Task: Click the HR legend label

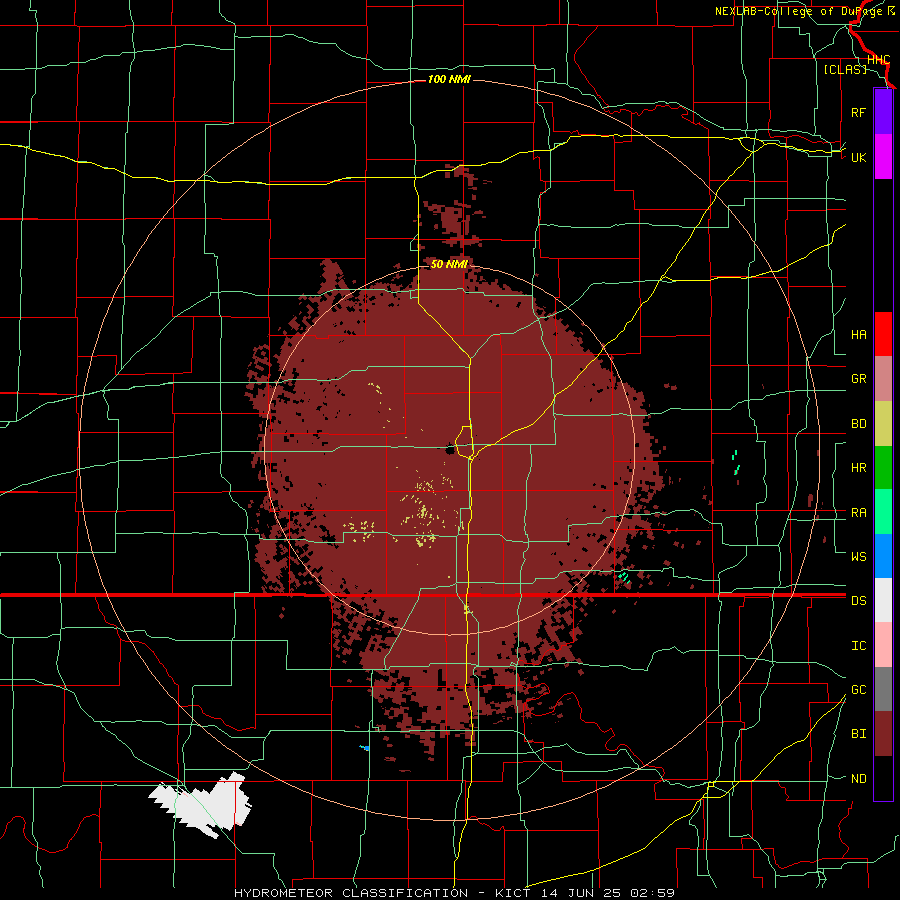Action: 858,468
